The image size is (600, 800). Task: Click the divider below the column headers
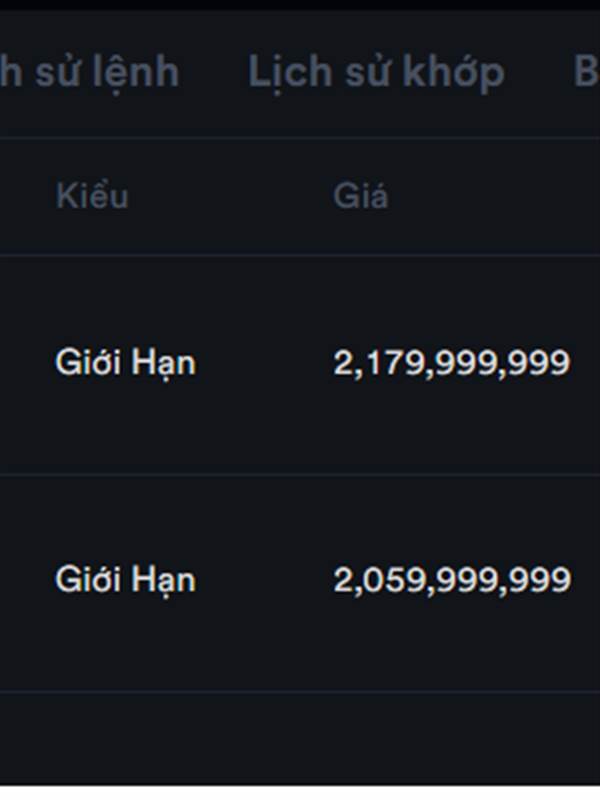[x=300, y=255]
